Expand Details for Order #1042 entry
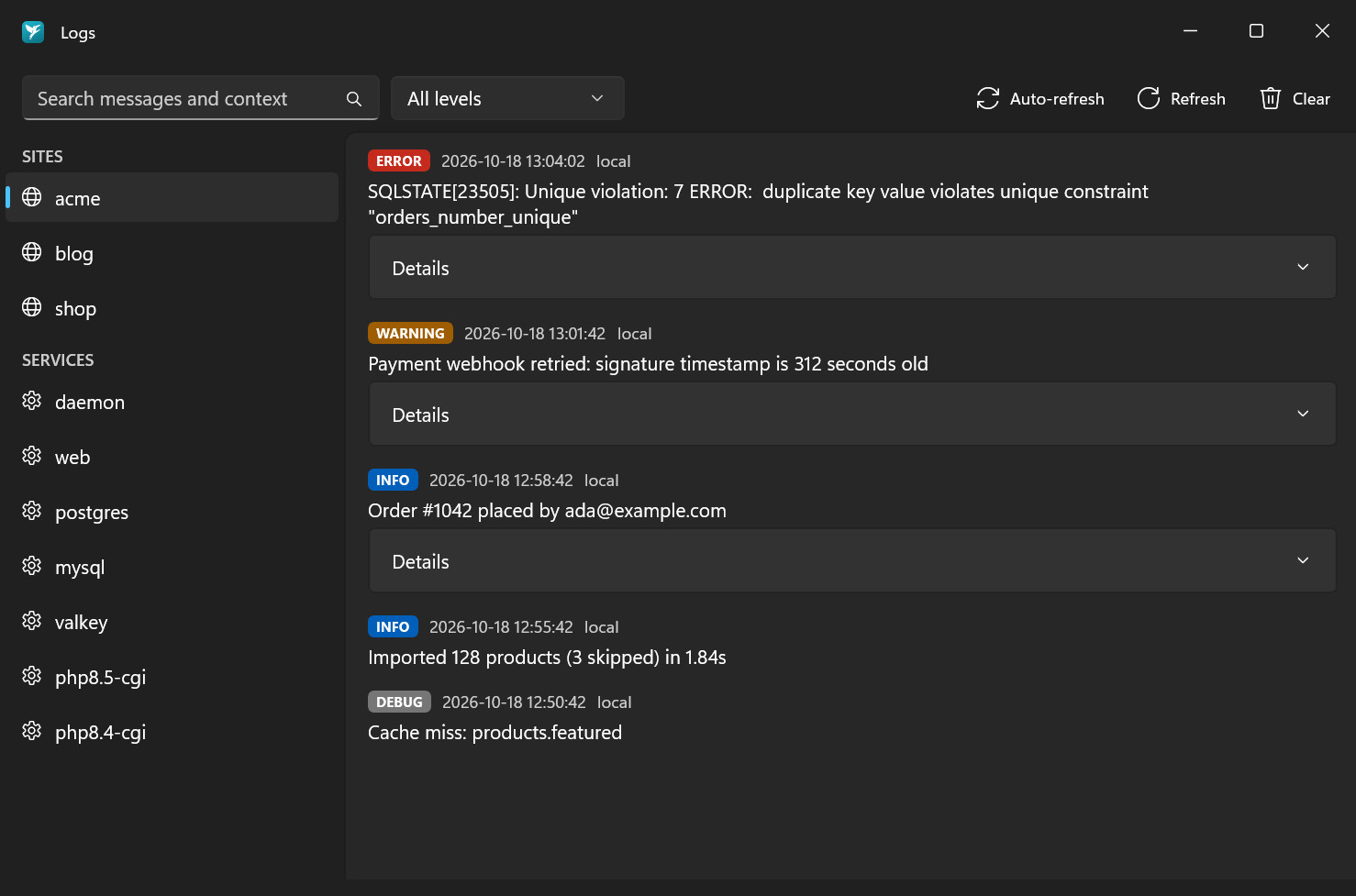Viewport: 1356px width, 896px height. pos(852,560)
